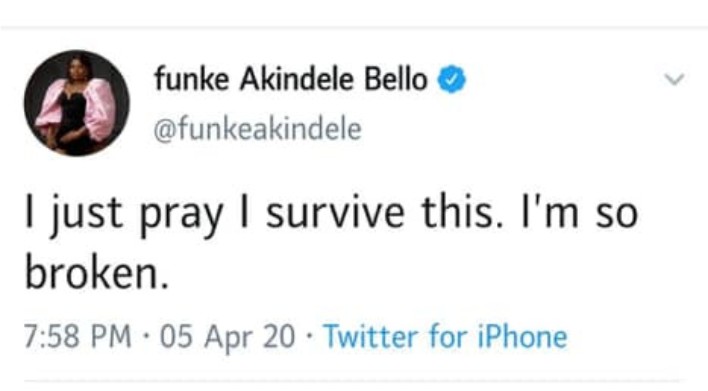This screenshot has width=708, height=391.
Task: Click the word "broken." in the tweet
Action: coord(97,273)
